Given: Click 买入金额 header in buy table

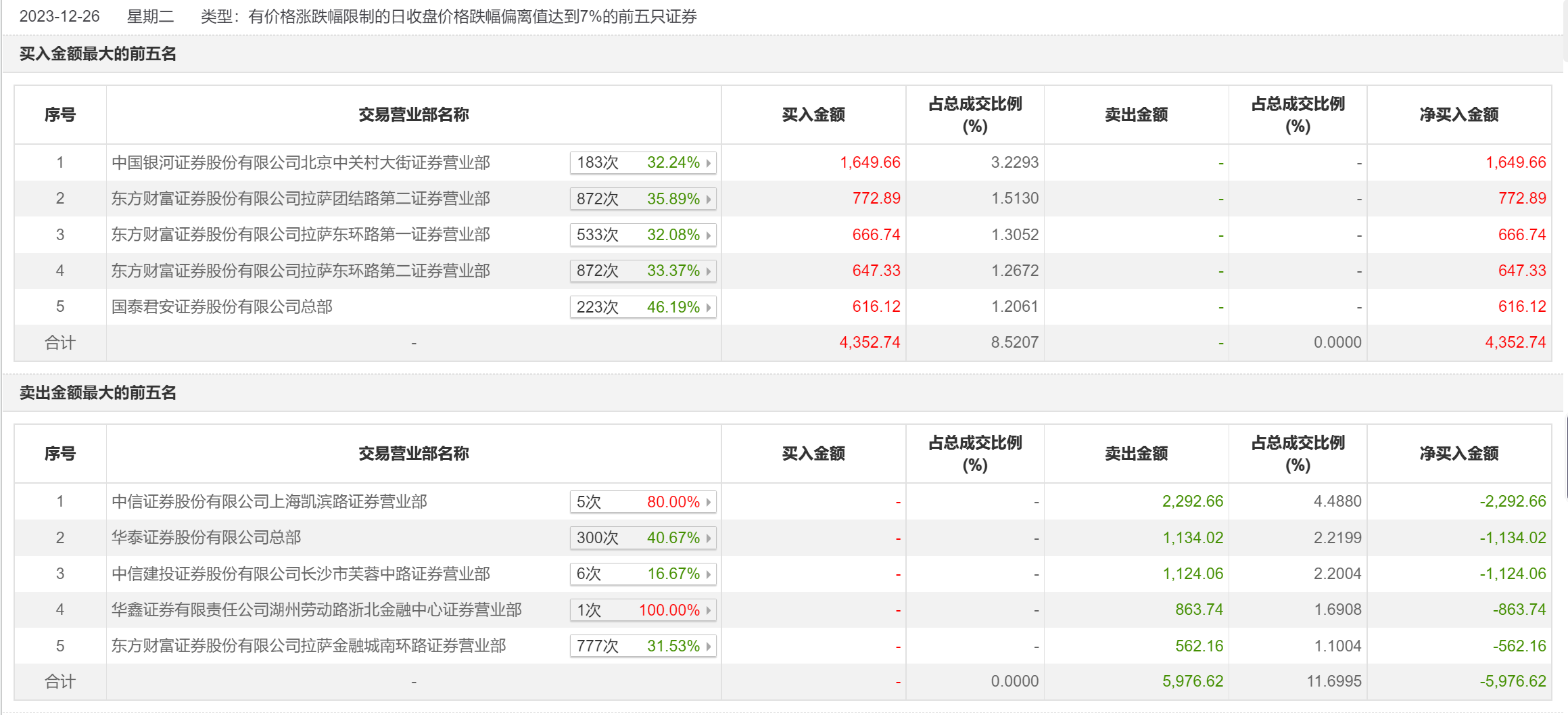Looking at the screenshot, I should (813, 114).
